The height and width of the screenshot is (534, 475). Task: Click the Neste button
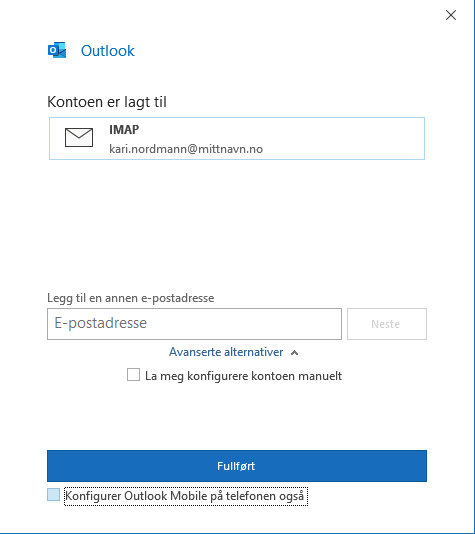387,324
